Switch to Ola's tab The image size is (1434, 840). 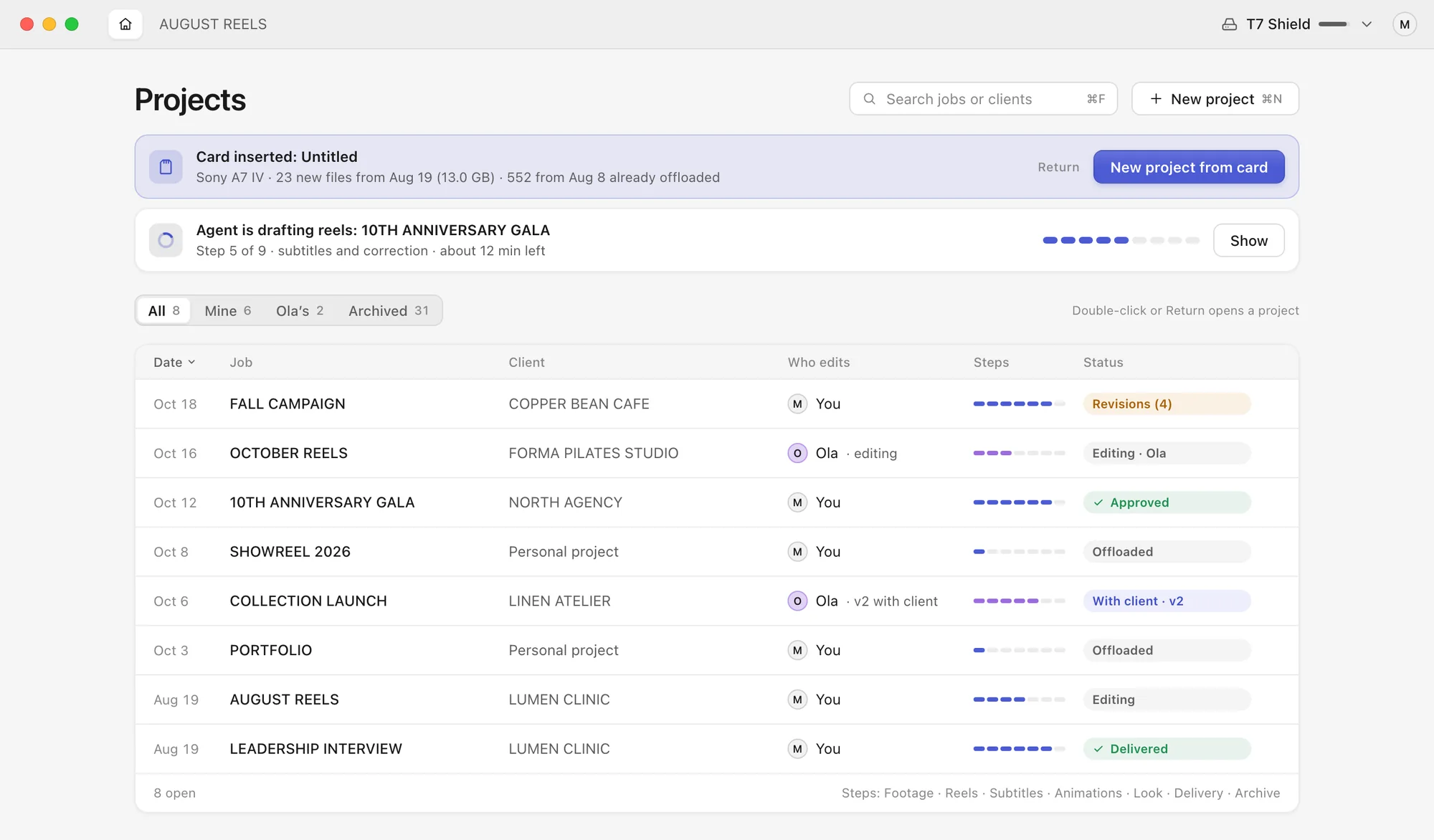point(300,310)
